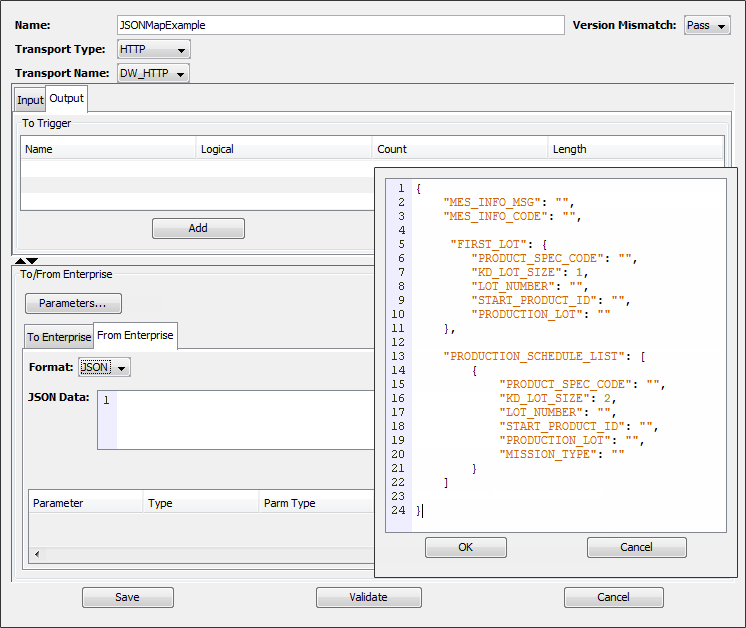Switch to the Input tab

(30, 100)
